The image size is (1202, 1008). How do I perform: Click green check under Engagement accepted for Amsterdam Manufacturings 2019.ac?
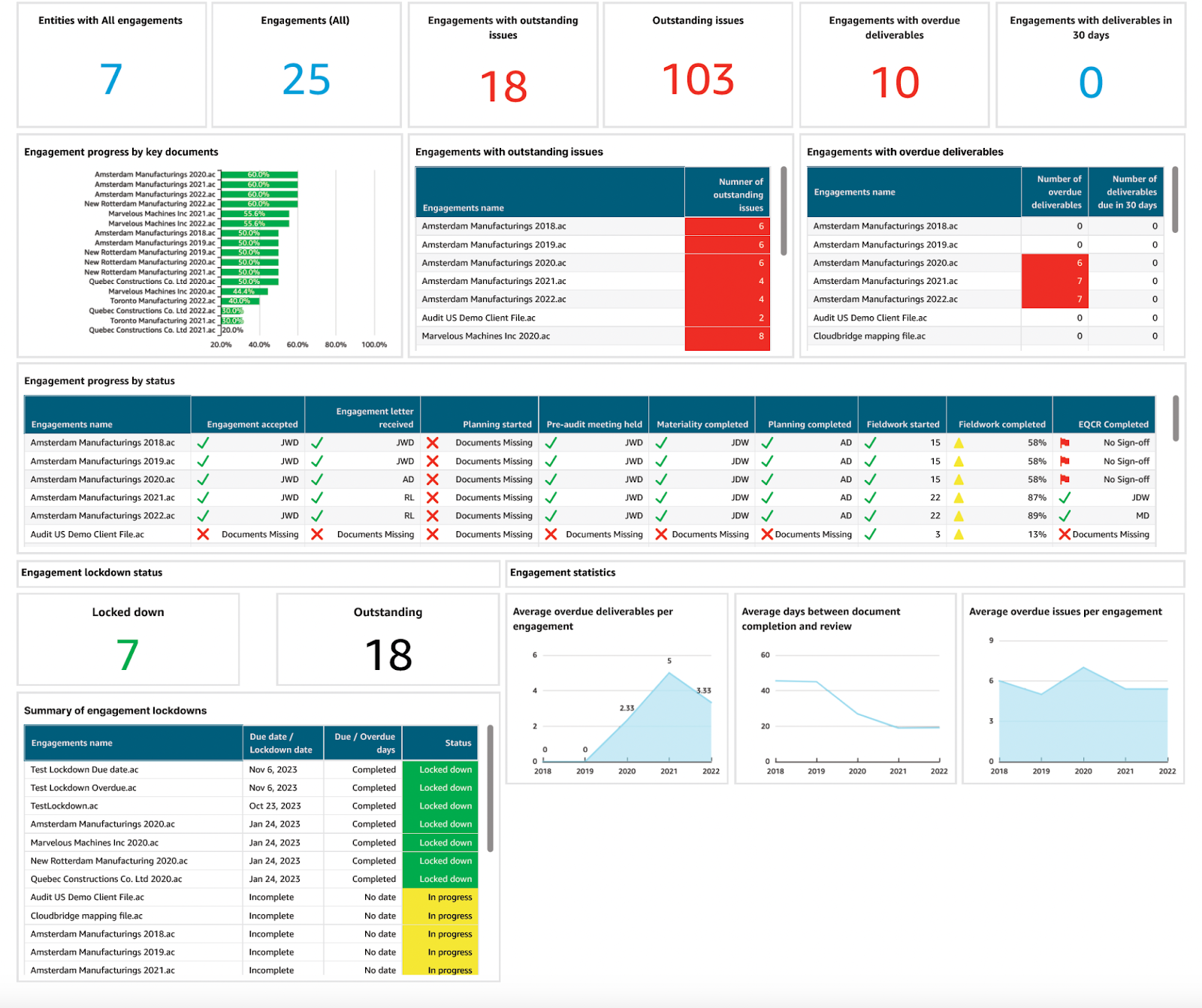click(203, 461)
